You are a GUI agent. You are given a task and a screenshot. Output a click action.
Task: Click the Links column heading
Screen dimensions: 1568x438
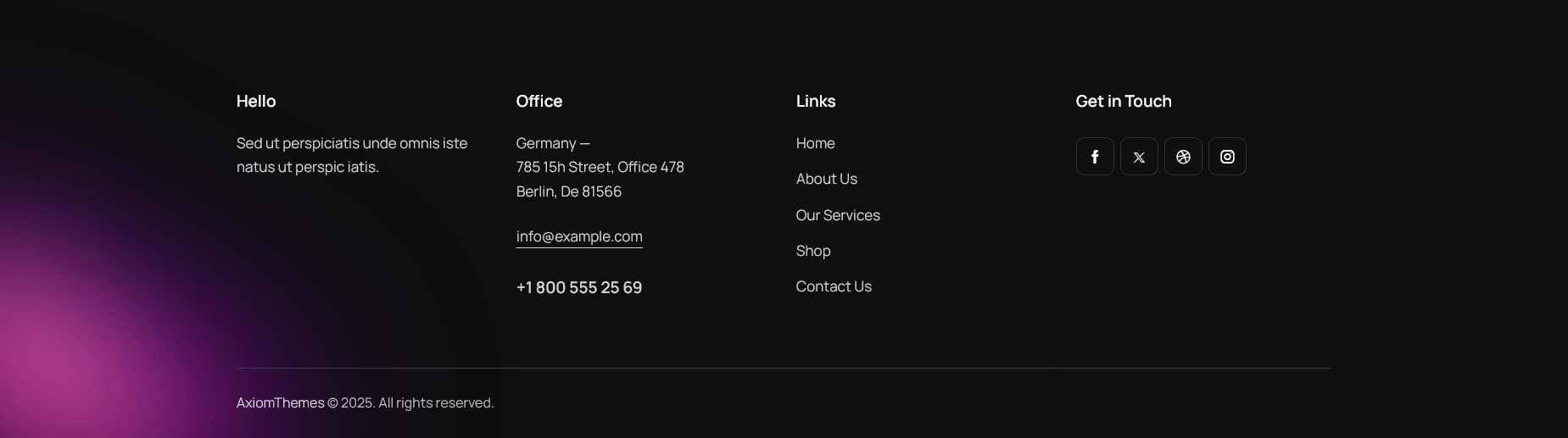(x=816, y=101)
